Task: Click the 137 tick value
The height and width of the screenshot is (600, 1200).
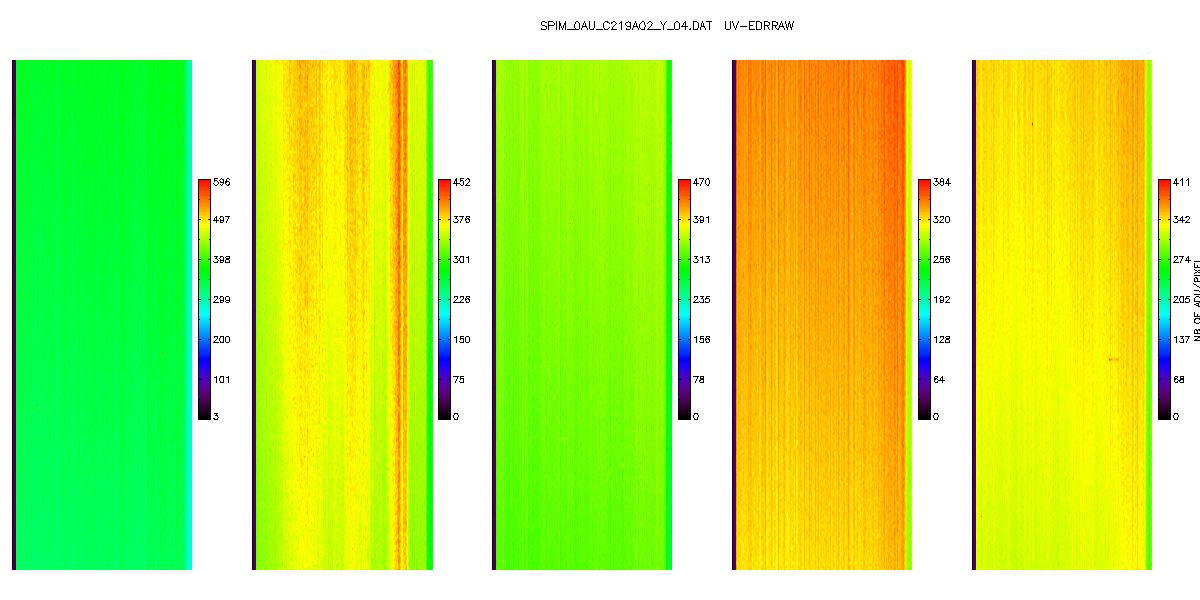Action: tap(1181, 339)
